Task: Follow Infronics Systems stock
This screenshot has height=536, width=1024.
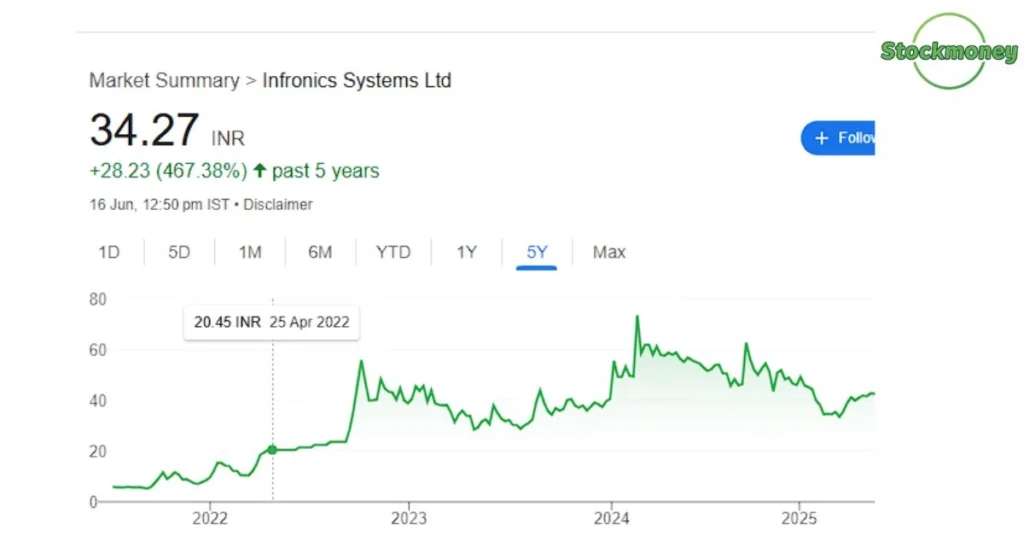Action: (x=838, y=138)
